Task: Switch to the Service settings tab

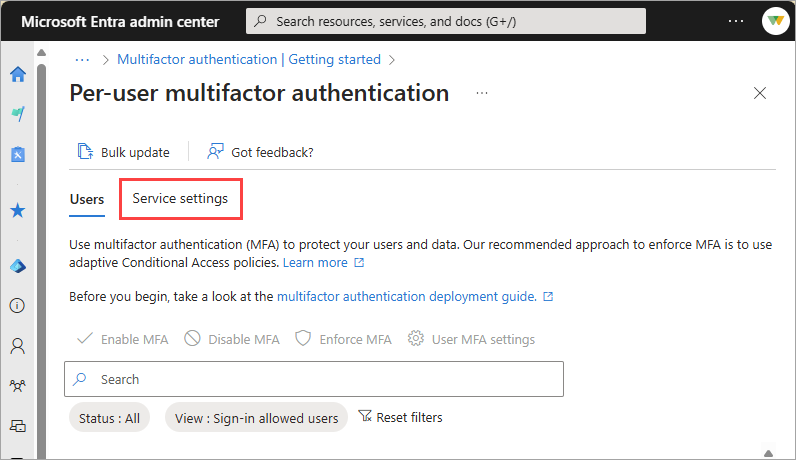Action: pos(180,199)
